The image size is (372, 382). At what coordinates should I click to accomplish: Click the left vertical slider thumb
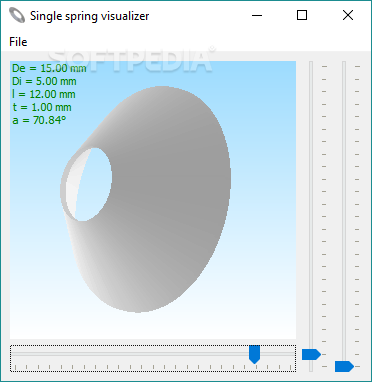311,354
